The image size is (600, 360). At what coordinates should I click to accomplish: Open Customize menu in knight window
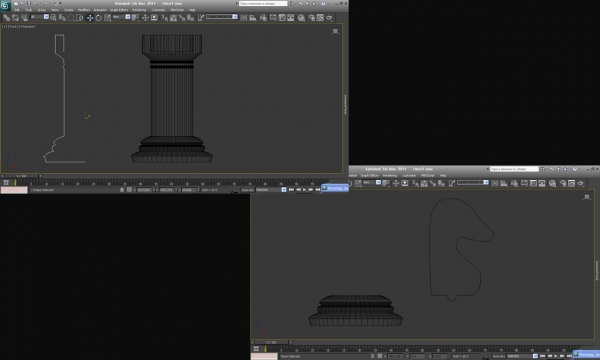409,176
